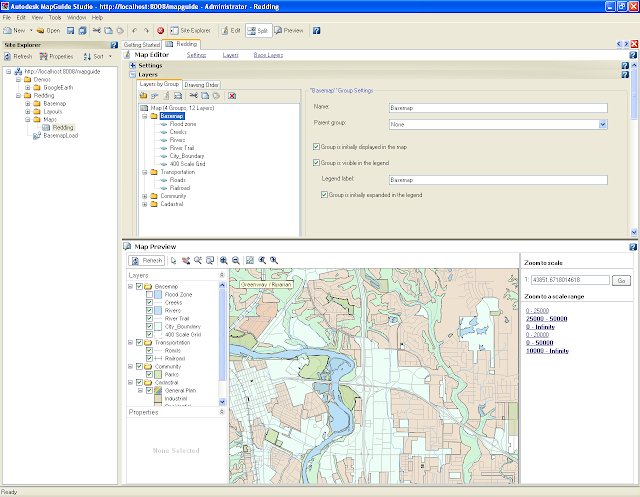Click the Zoom In magnifier icon

click(x=224, y=260)
